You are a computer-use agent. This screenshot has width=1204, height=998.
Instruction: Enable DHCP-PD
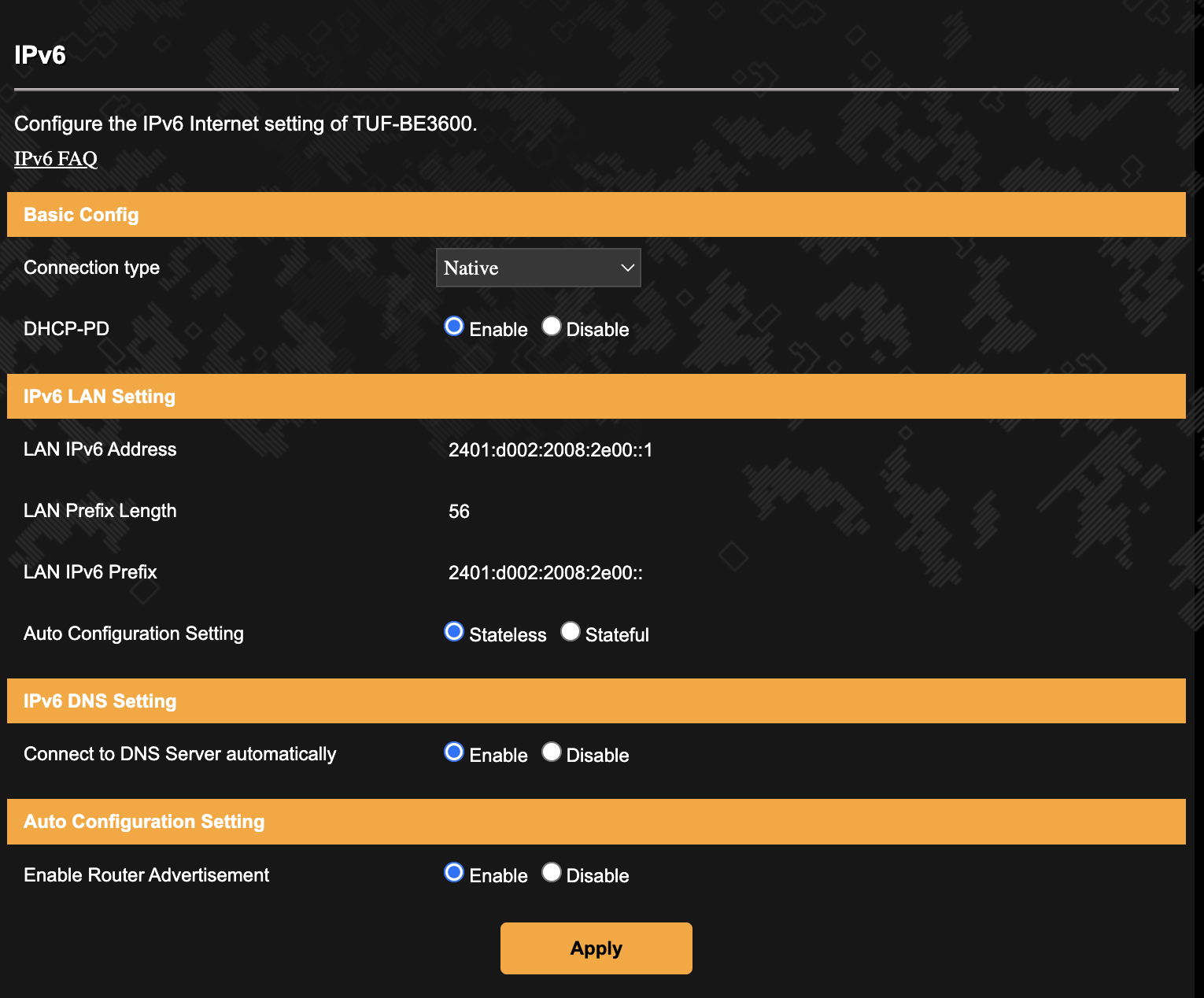point(454,327)
